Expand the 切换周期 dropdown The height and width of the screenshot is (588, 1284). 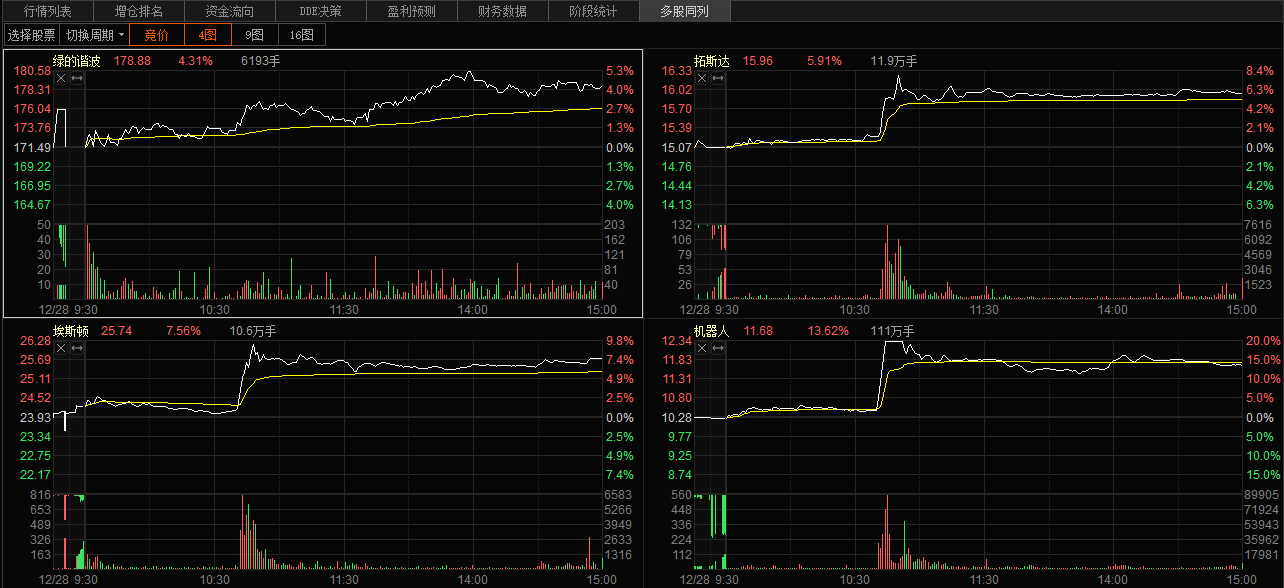[x=96, y=35]
